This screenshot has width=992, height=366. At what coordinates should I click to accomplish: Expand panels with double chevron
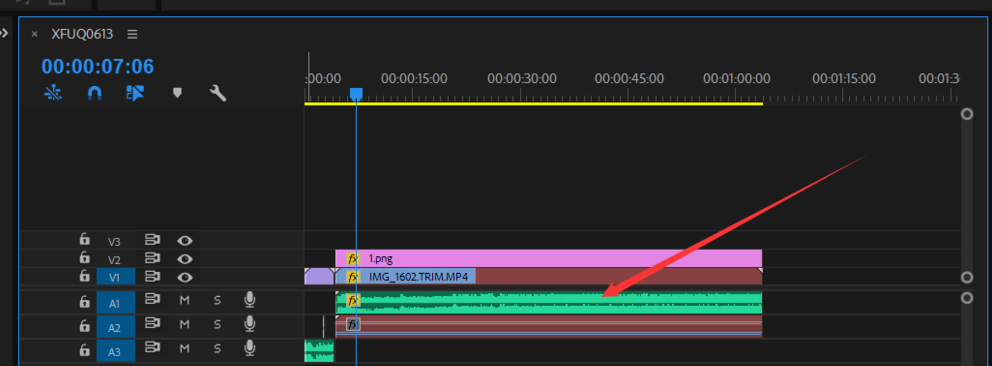4,33
